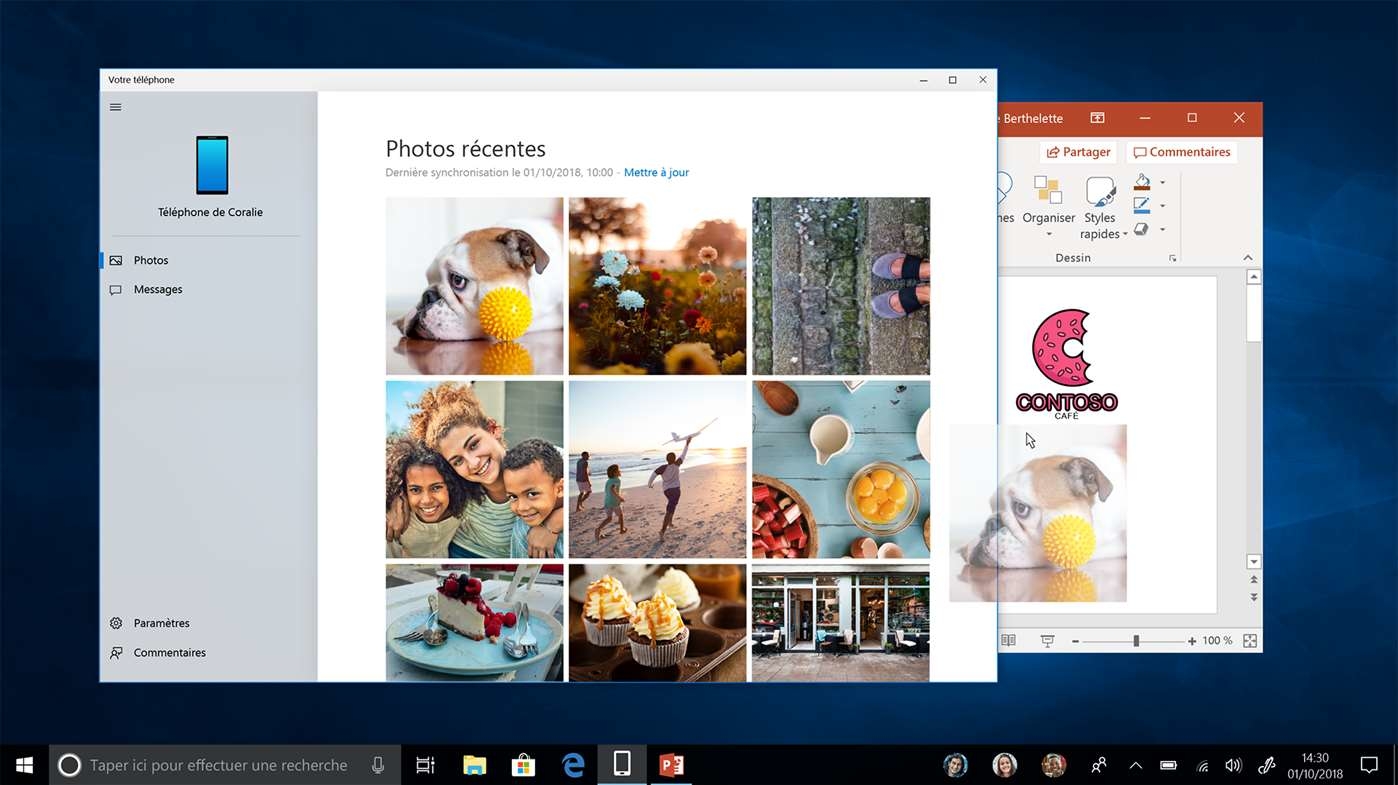Select Messages in the phone sidebar

158,290
